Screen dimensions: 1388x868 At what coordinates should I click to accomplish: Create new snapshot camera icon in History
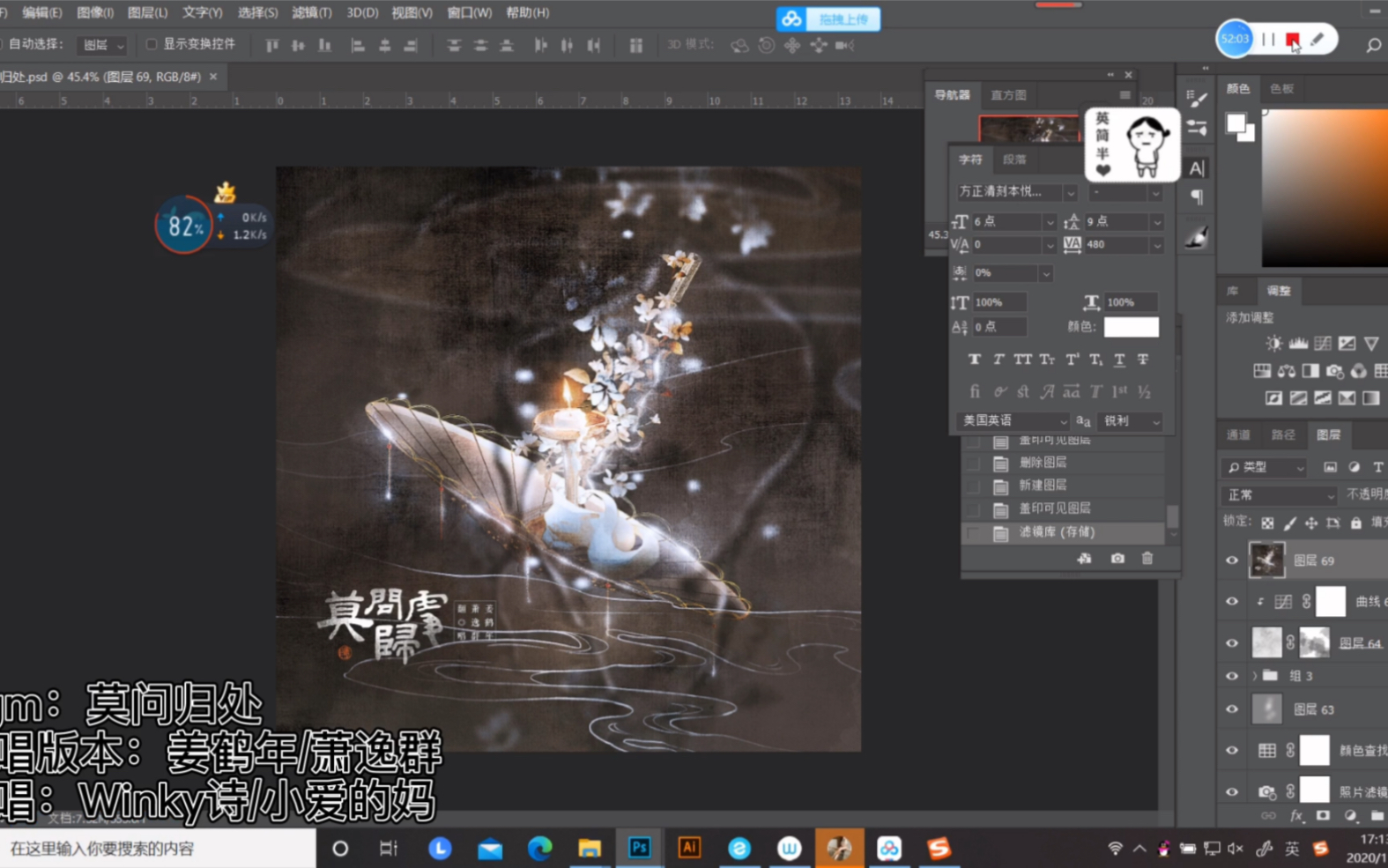click(1117, 559)
